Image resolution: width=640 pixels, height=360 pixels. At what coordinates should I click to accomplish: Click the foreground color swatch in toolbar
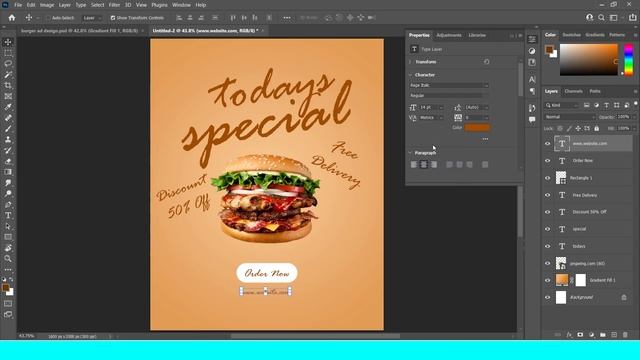click(x=6, y=288)
